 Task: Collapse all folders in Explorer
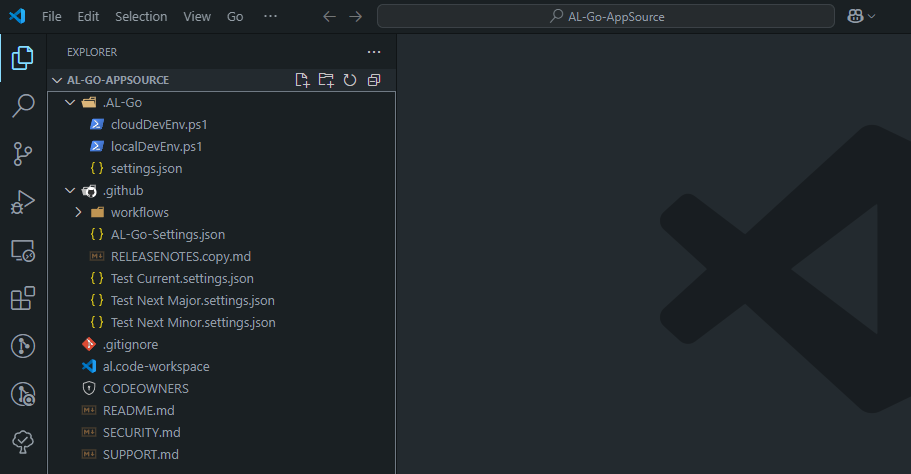(374, 80)
